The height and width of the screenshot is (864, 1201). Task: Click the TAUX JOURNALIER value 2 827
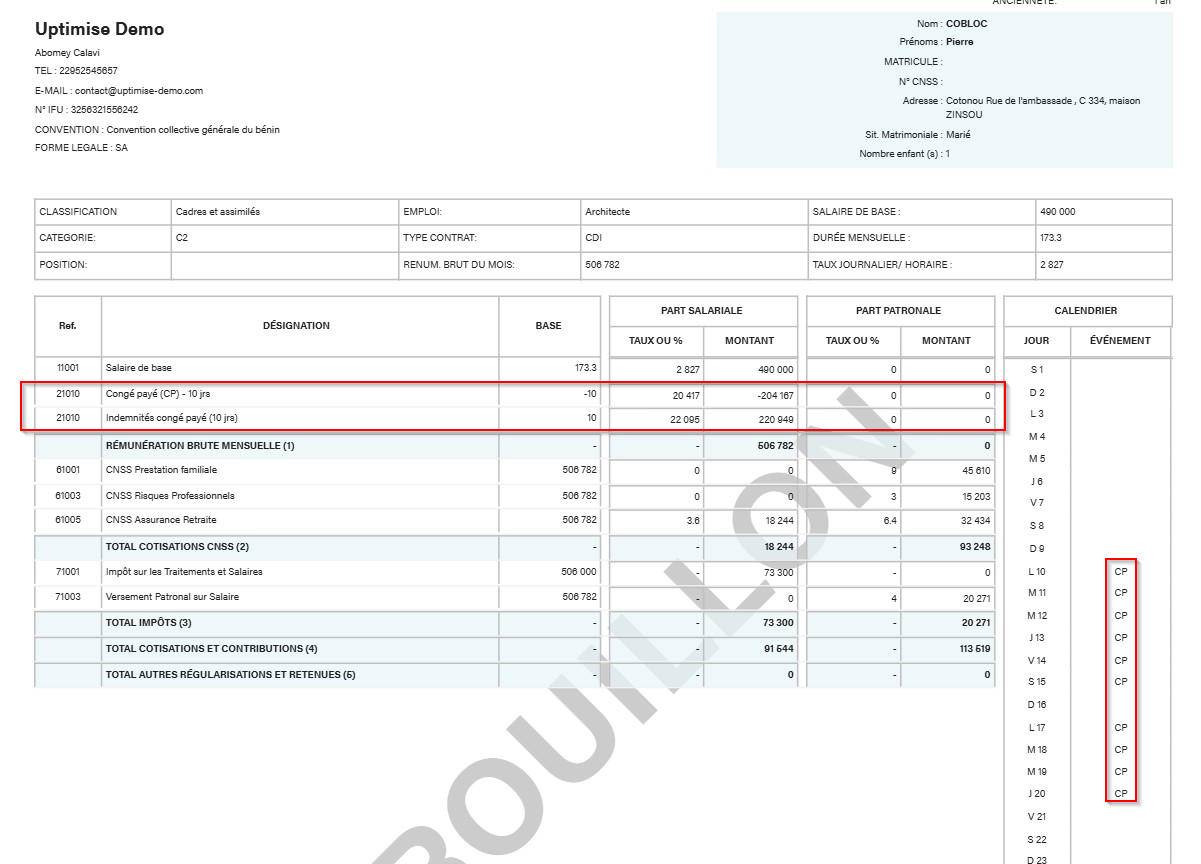click(1052, 265)
